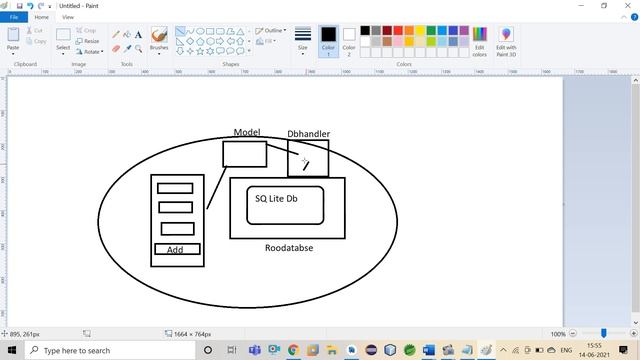The height and width of the screenshot is (360, 640).
Task: Activate the Color 1 selector
Action: coord(328,41)
